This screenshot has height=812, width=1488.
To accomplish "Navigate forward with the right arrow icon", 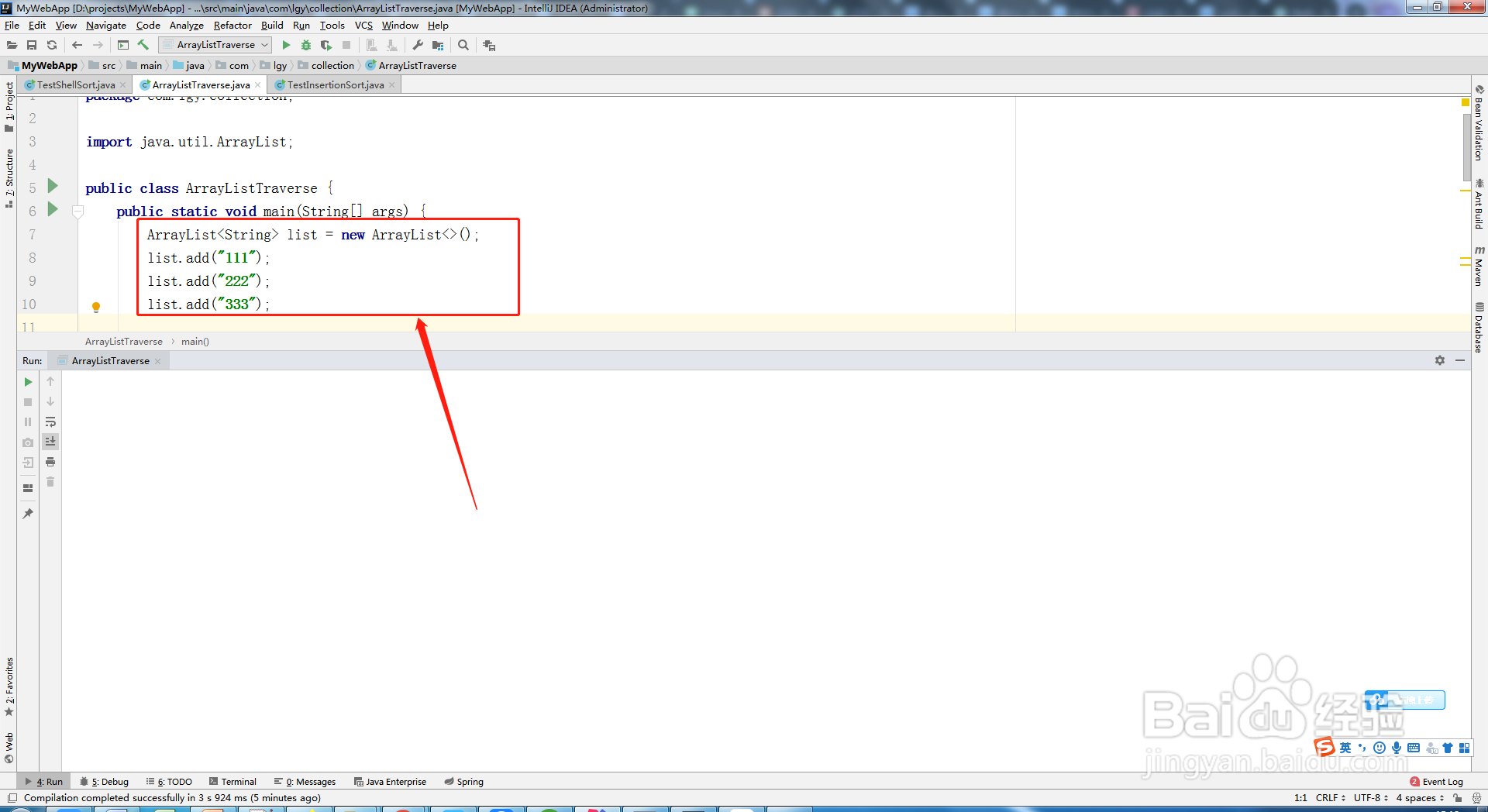I will coord(98,45).
